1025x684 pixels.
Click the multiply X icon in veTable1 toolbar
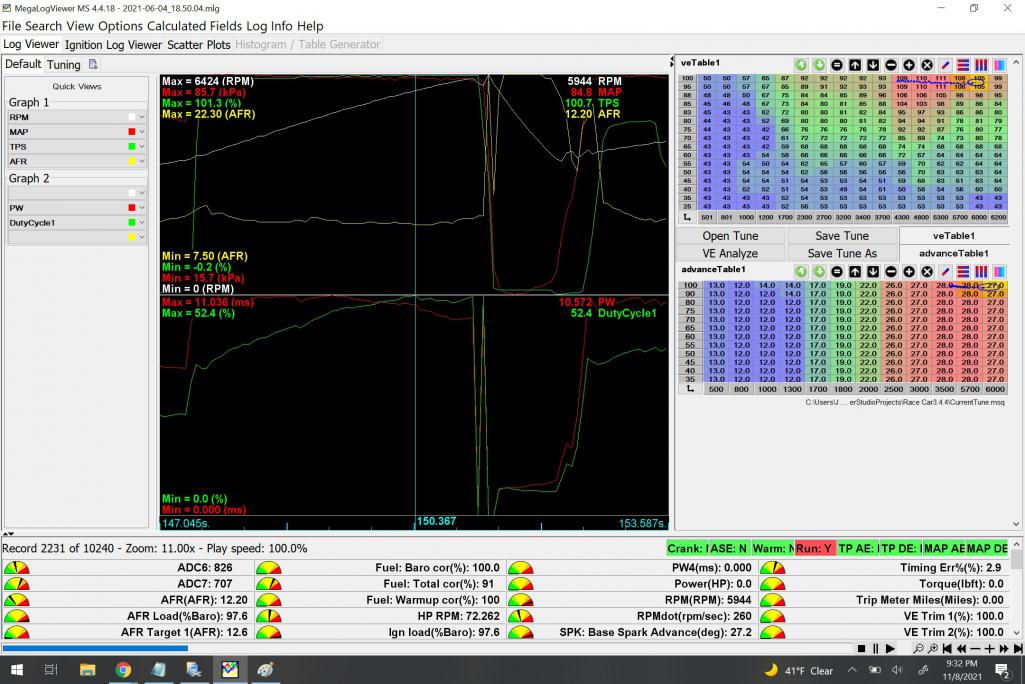tap(927, 65)
